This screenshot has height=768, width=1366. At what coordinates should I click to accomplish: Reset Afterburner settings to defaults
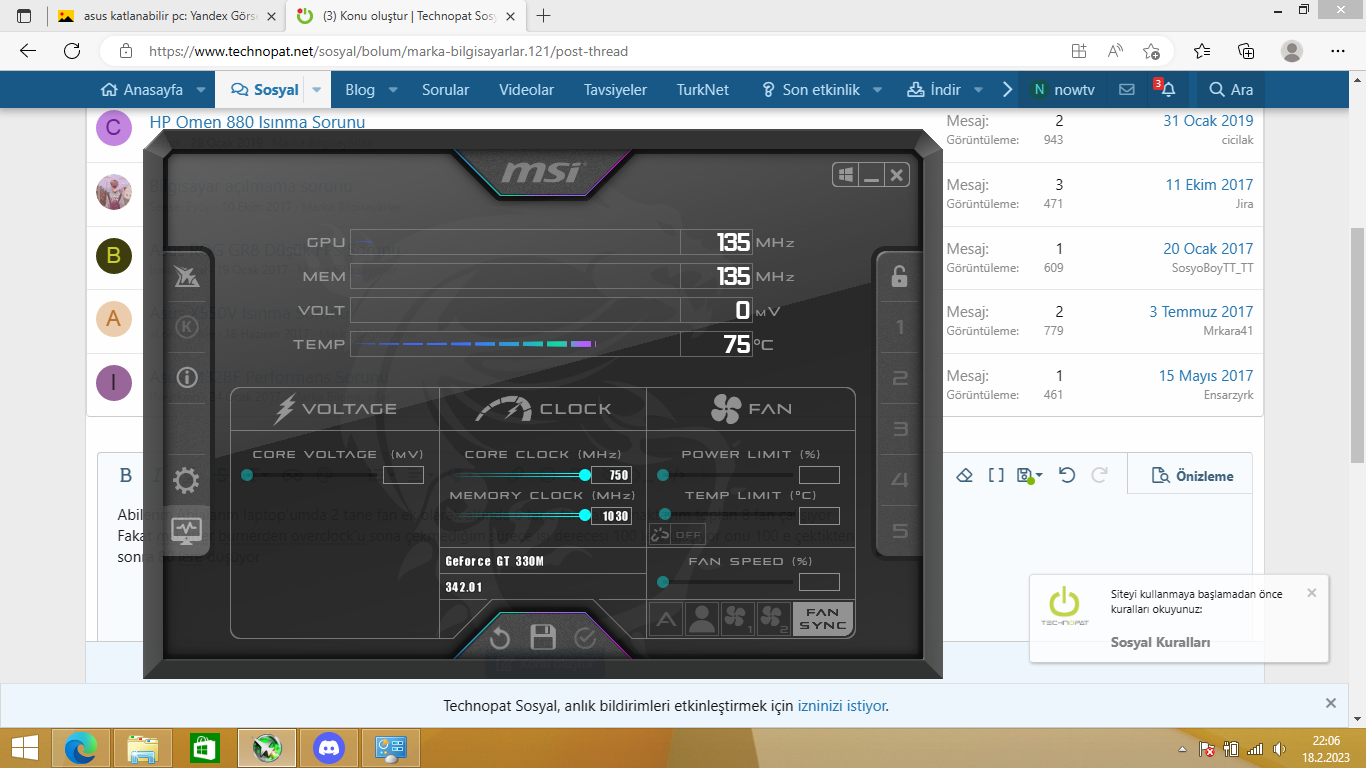(500, 638)
